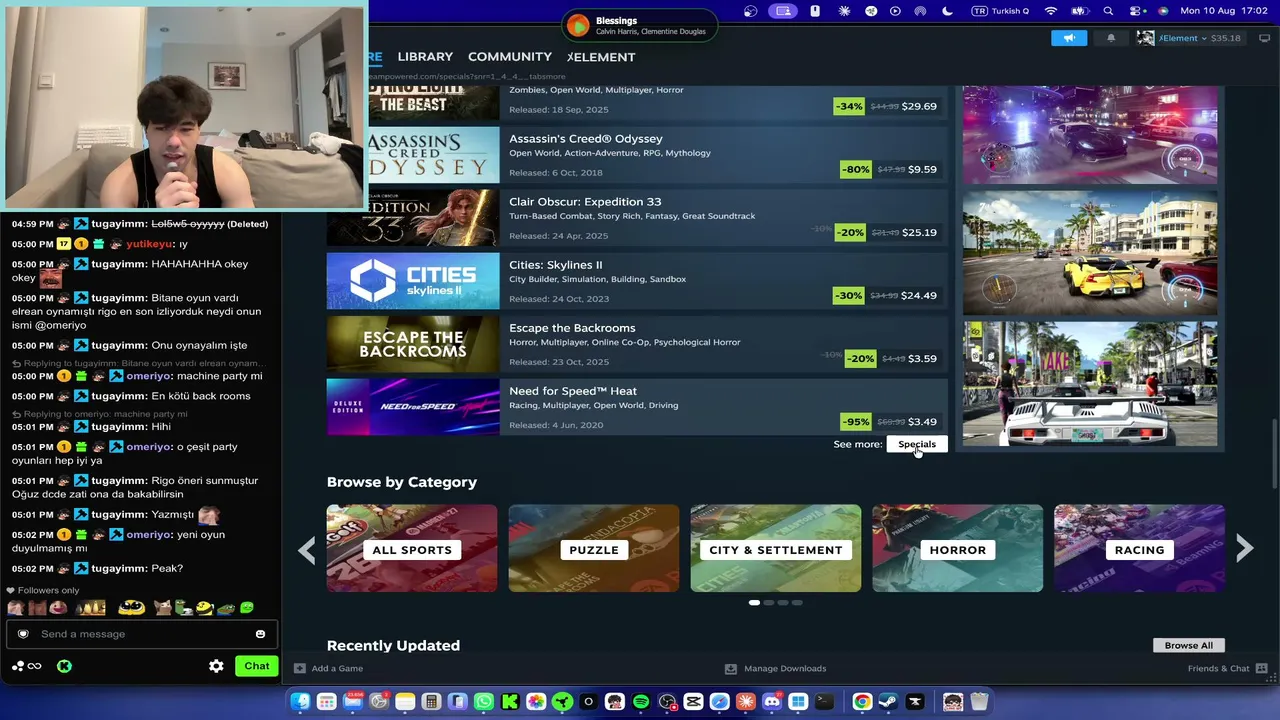Open Friends & Chat
Image resolution: width=1280 pixels, height=720 pixels.
pos(1228,669)
